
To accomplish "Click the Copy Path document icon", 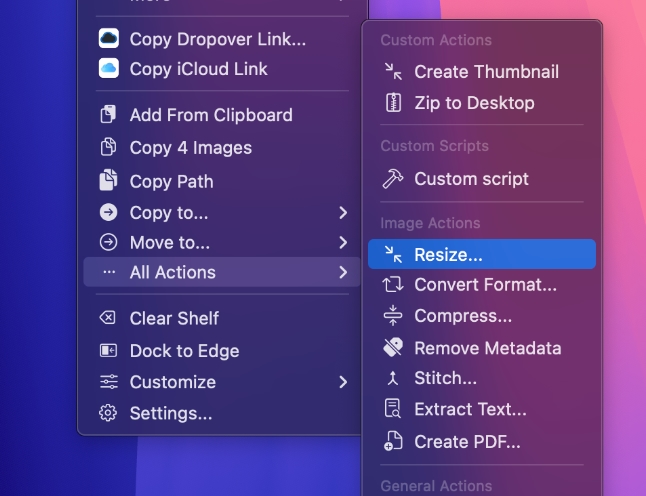I will pyautogui.click(x=108, y=180).
